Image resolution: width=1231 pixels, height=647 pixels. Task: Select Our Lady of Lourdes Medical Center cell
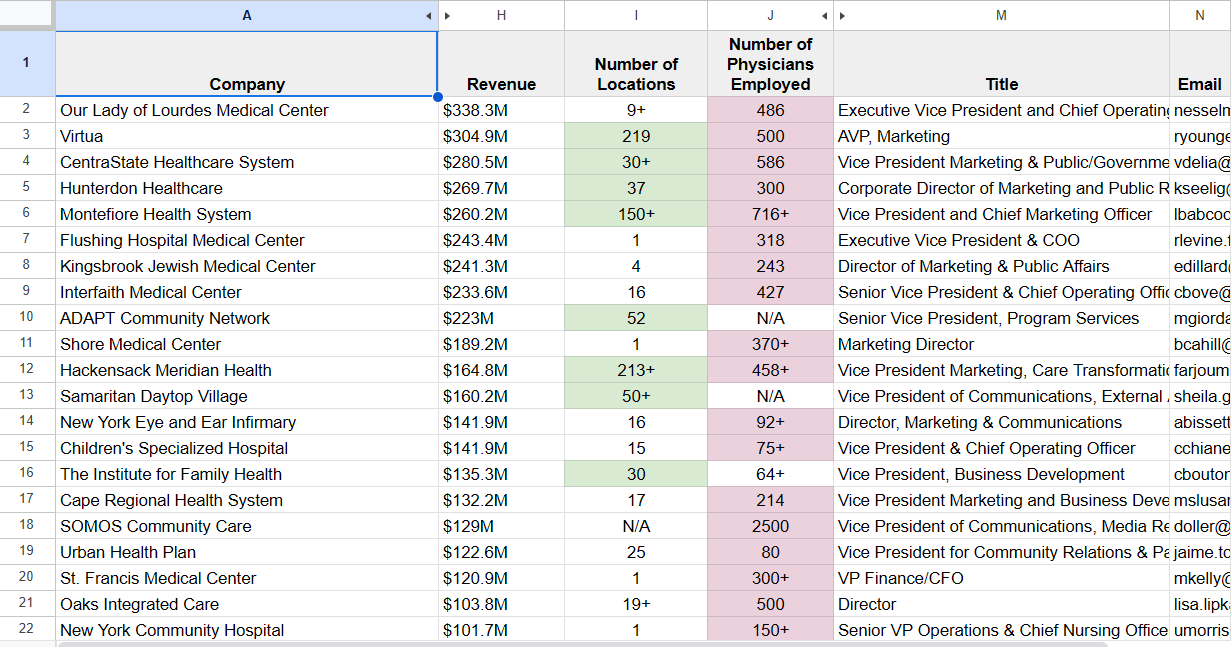click(247, 110)
